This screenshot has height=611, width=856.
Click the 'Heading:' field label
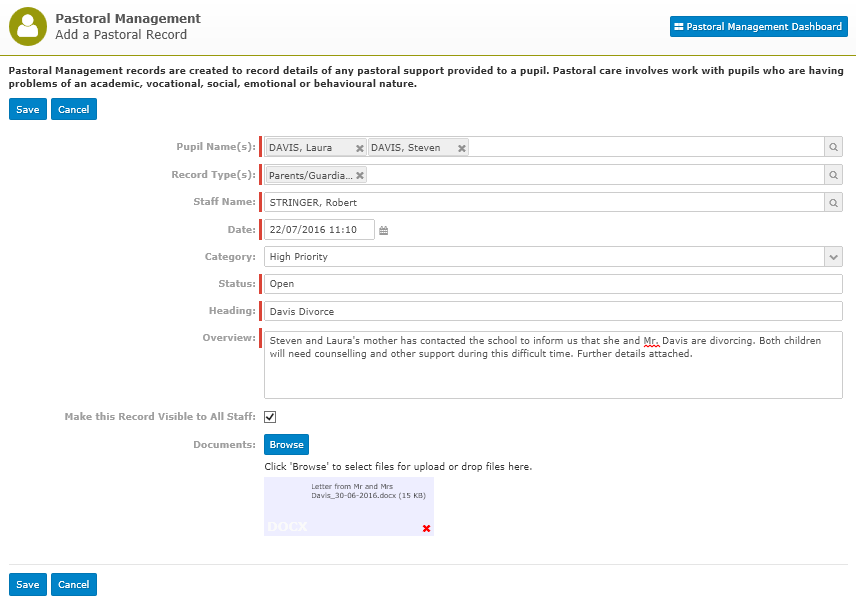pyautogui.click(x=232, y=311)
